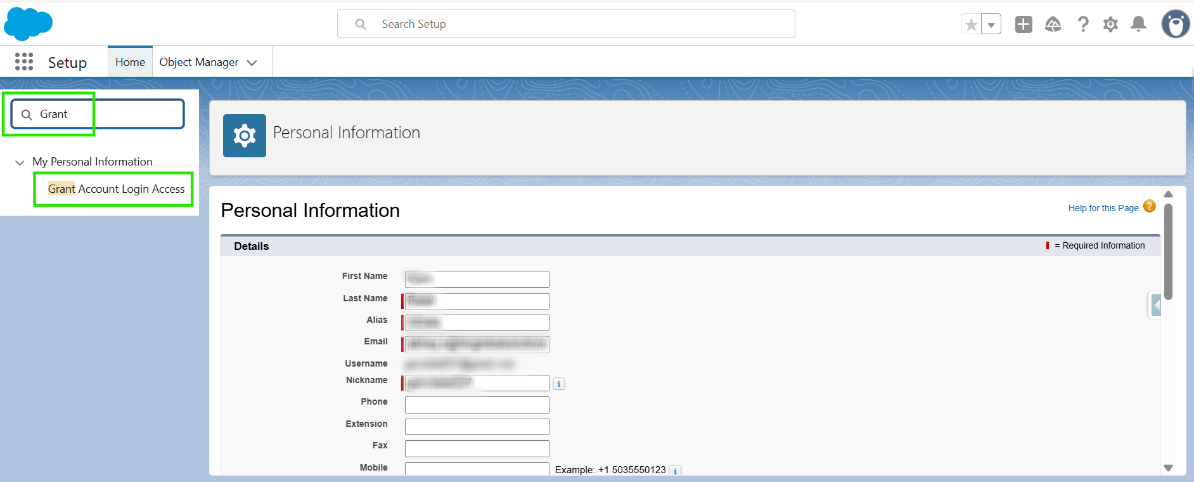Collapse the My Personal Information section
This screenshot has width=1194, height=482.
pyautogui.click(x=20, y=162)
